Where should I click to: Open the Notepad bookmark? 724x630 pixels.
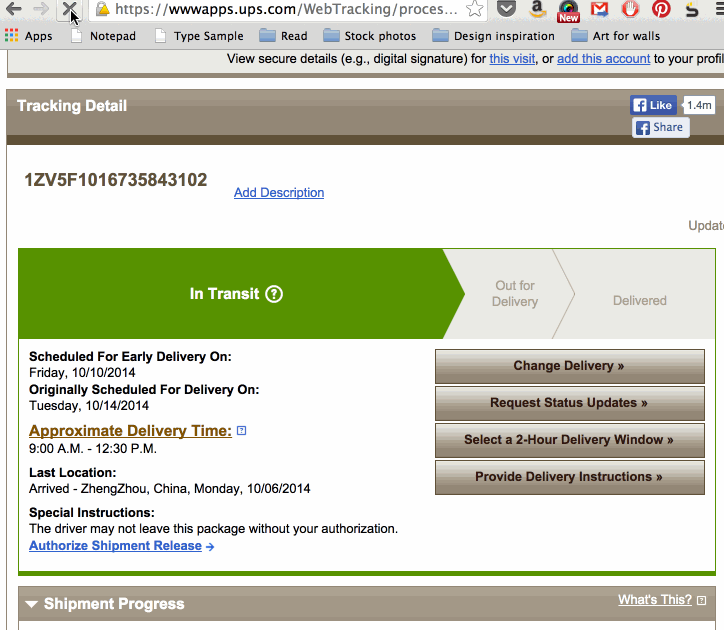(103, 36)
